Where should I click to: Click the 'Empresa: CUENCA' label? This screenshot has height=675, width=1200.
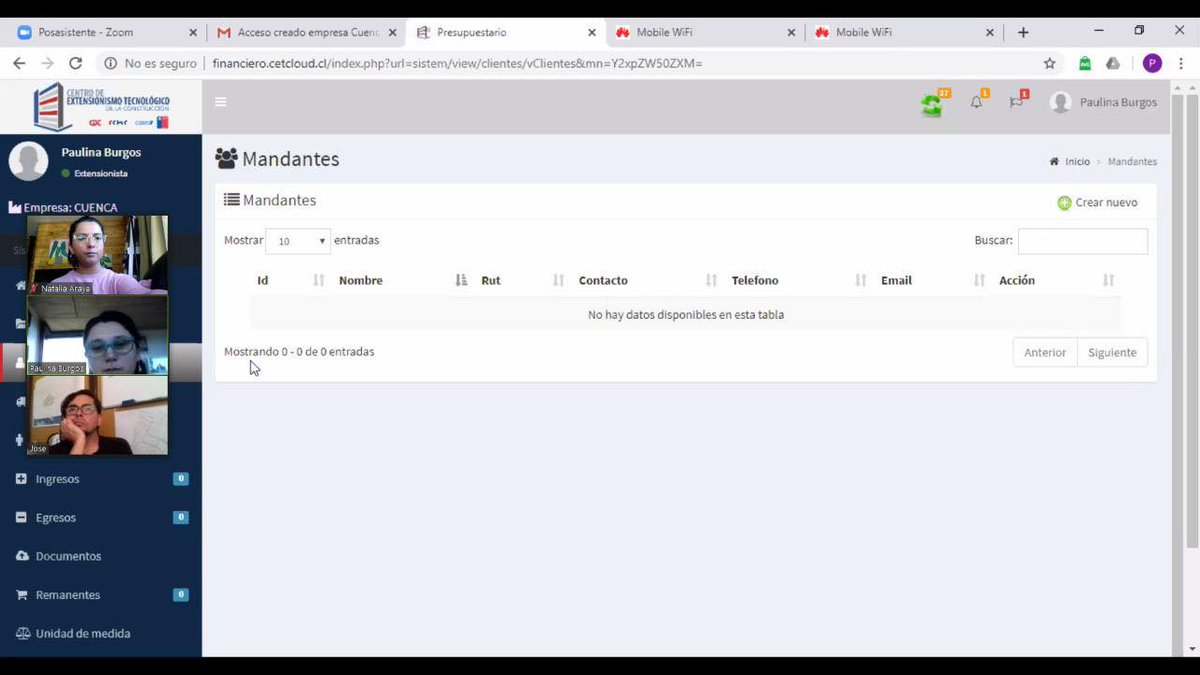pyautogui.click(x=63, y=208)
